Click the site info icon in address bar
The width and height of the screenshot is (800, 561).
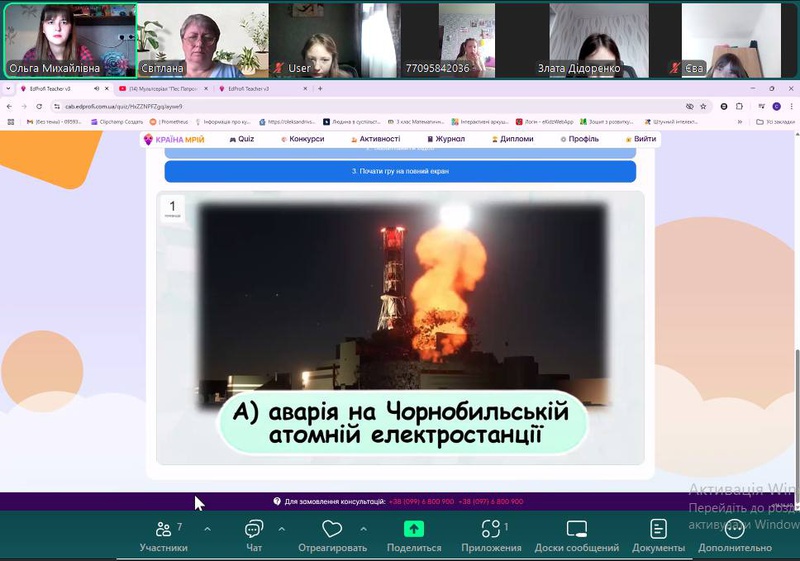click(x=57, y=106)
